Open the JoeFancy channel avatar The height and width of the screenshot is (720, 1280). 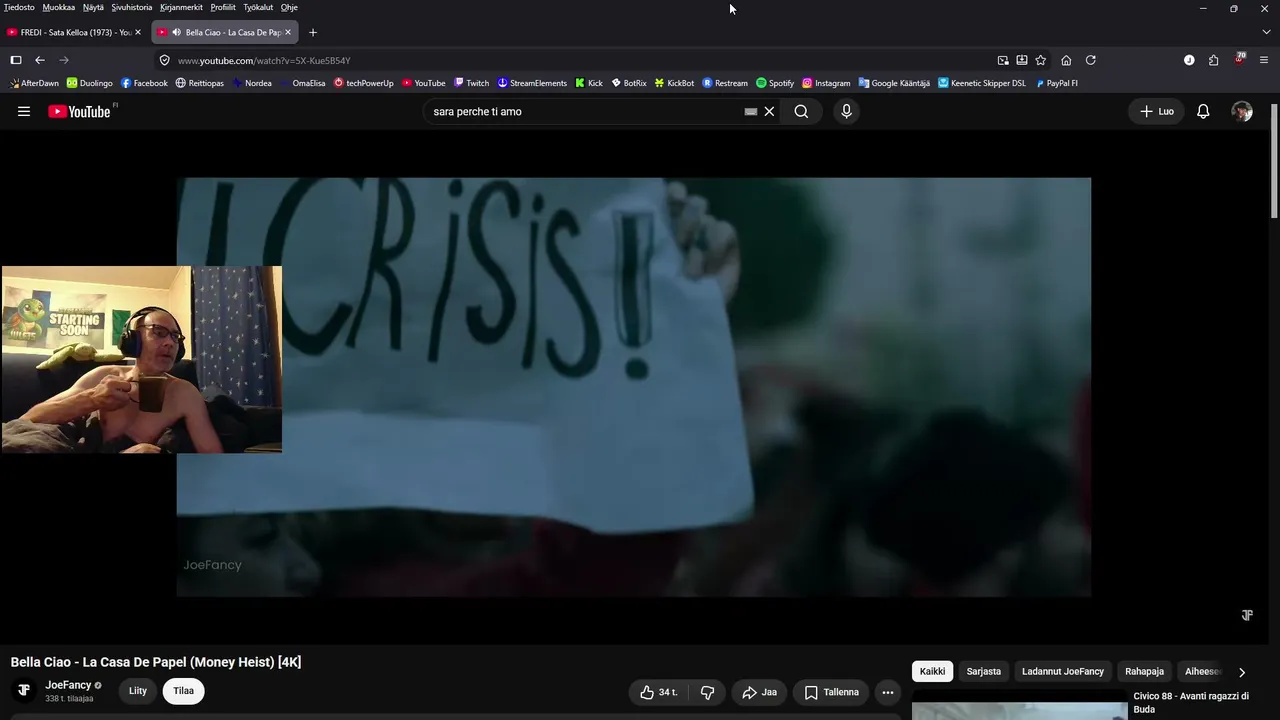tap(24, 690)
